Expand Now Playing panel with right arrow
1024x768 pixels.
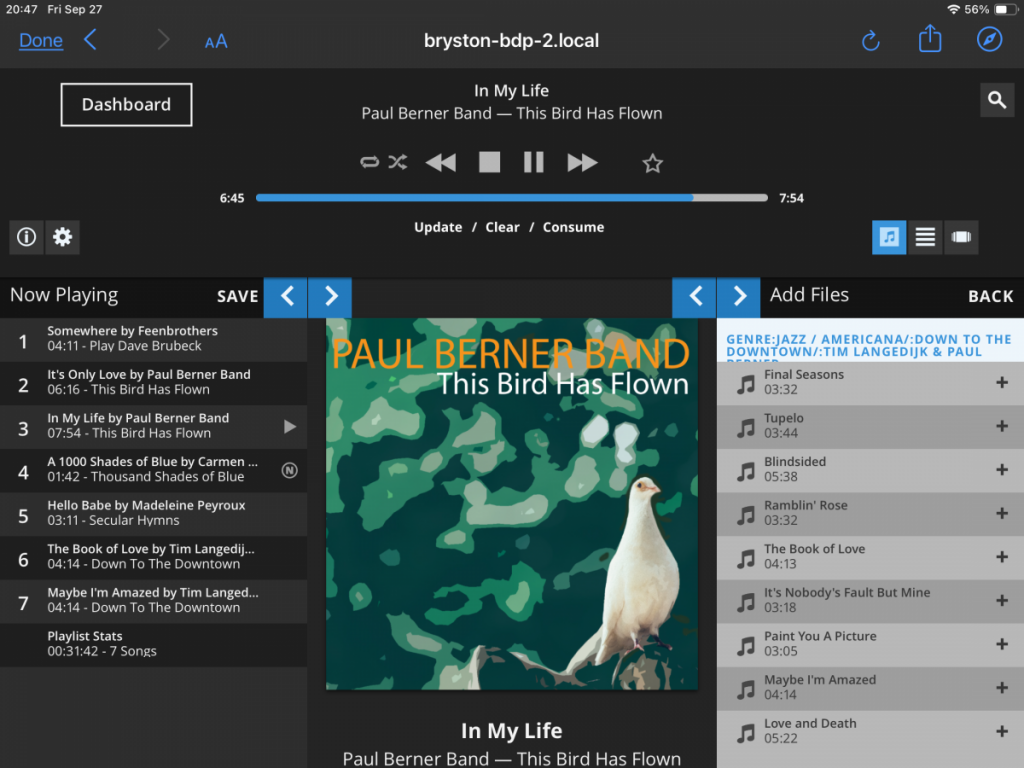point(330,297)
